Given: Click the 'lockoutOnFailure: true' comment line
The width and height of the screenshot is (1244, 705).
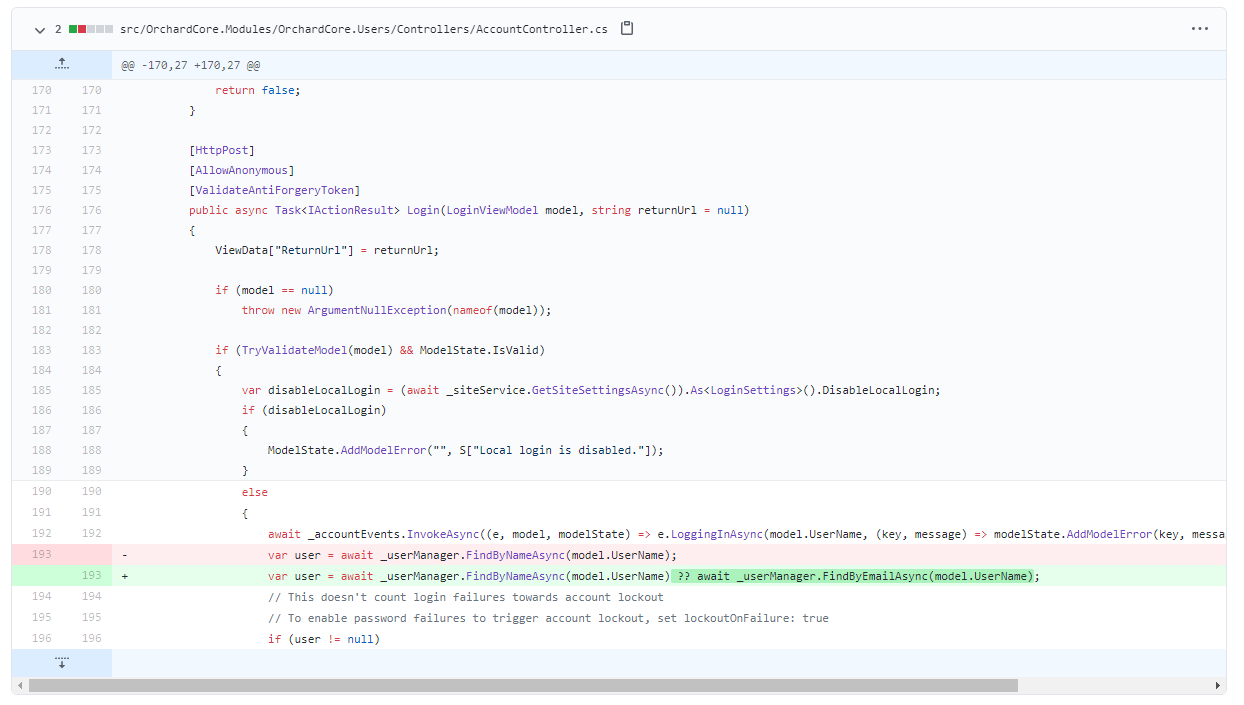Looking at the screenshot, I should (548, 618).
